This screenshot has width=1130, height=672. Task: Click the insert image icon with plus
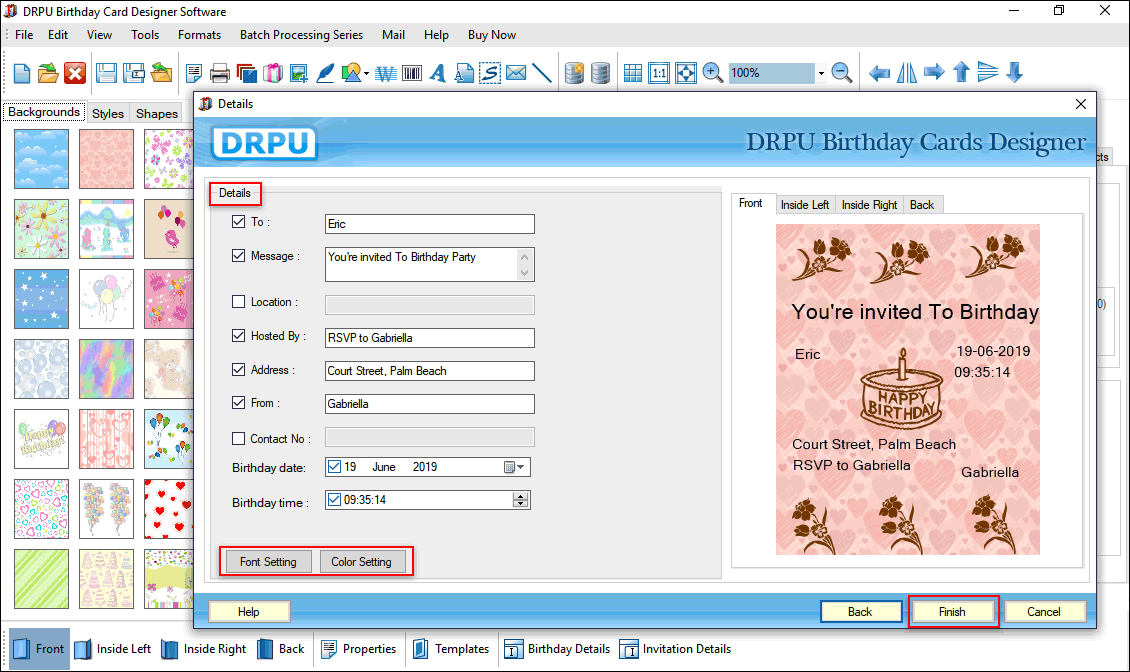point(298,73)
